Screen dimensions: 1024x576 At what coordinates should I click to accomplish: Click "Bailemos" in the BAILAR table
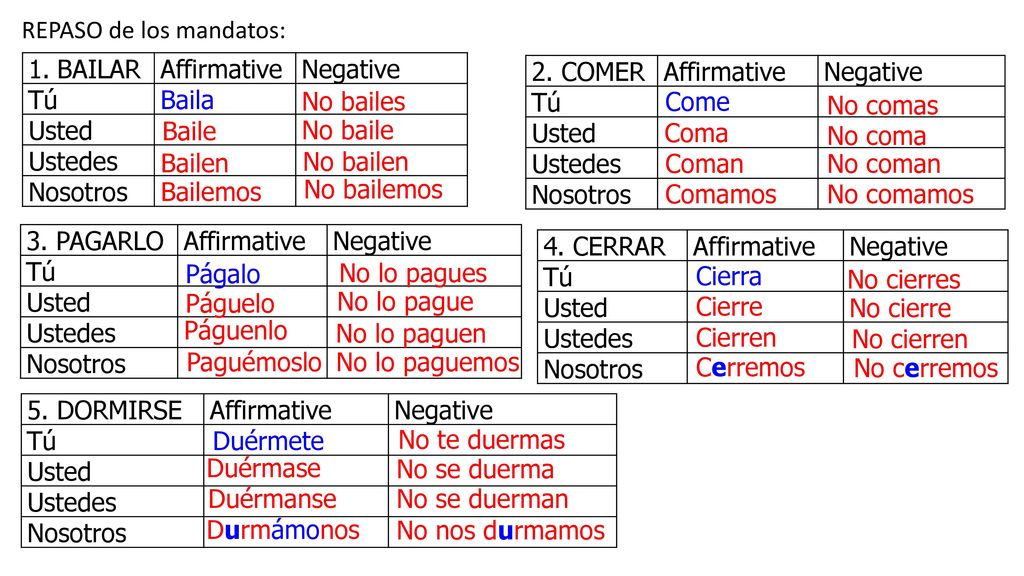coord(211,192)
